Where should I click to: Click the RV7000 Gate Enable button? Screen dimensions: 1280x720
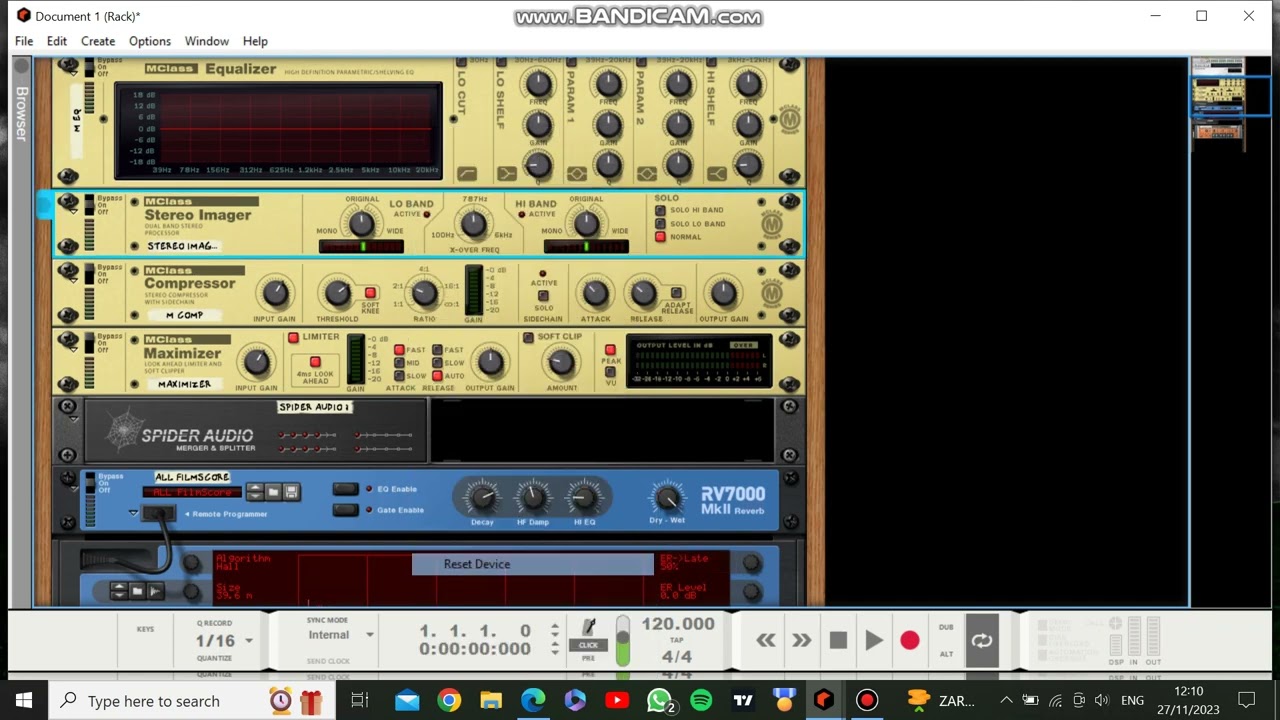[x=345, y=510]
